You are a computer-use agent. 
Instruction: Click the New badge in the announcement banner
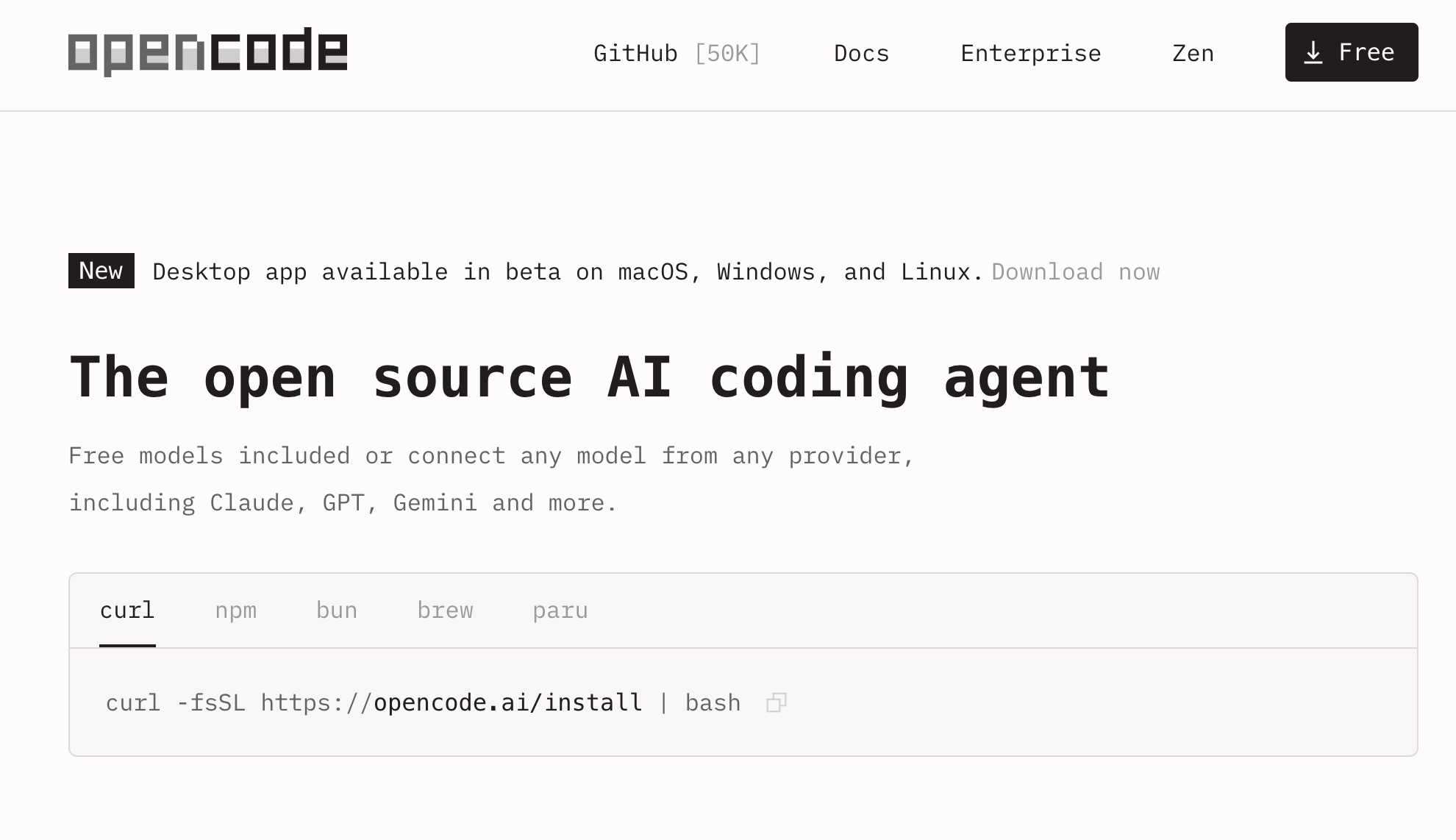101,271
